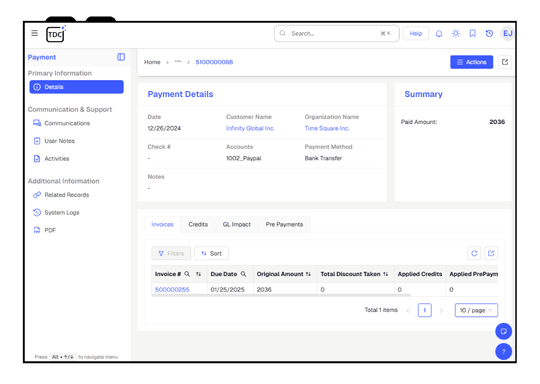The width and height of the screenshot is (540, 384).
Task: Open the hamburger navigation menu
Action: [34, 33]
